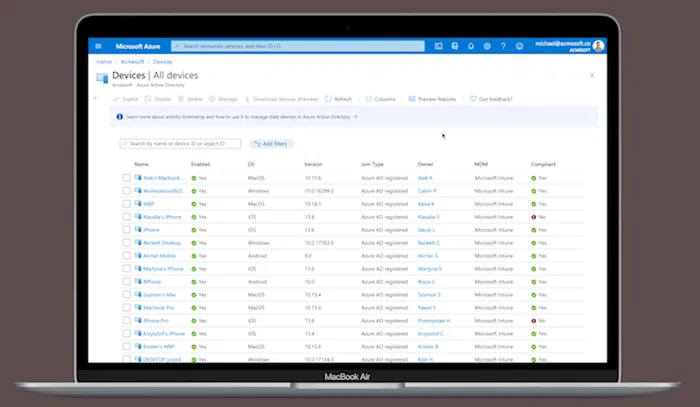700x407 pixels.
Task: Click the Manage toolbar command
Action: 223,99
